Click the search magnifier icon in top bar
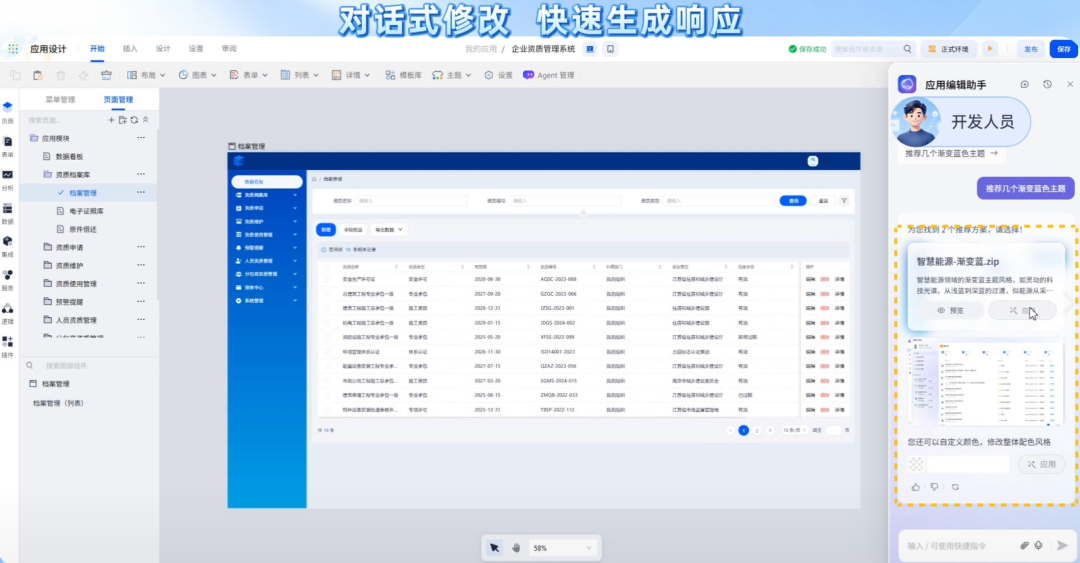1080x563 pixels. (x=907, y=49)
